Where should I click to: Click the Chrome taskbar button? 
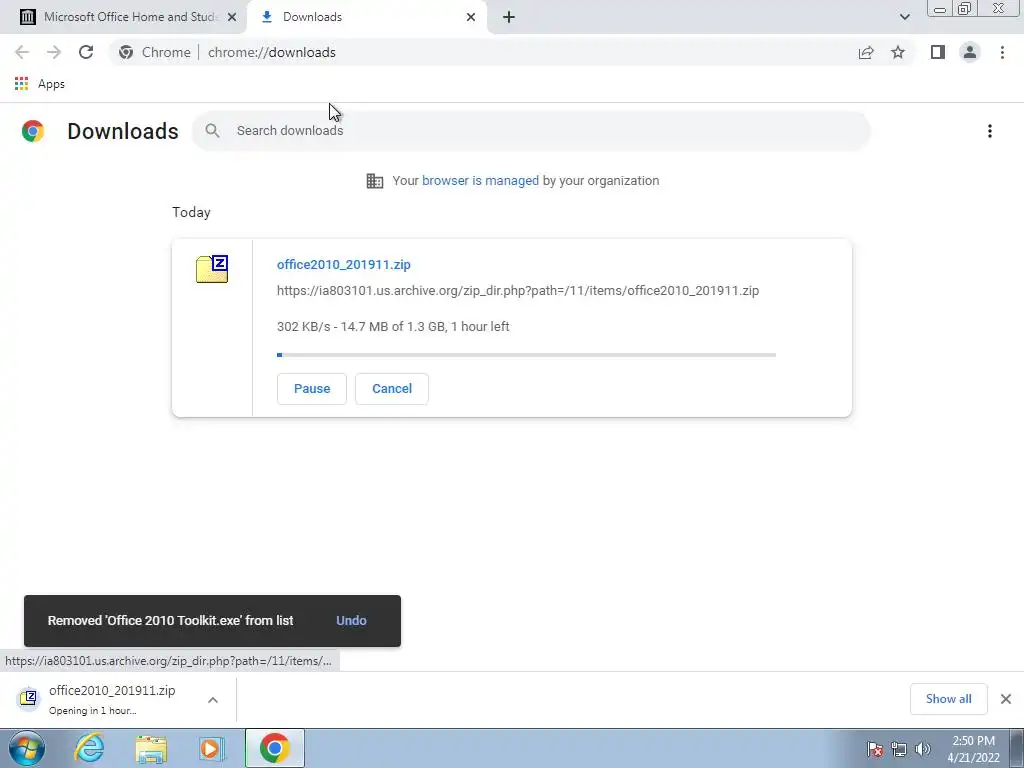click(x=274, y=748)
